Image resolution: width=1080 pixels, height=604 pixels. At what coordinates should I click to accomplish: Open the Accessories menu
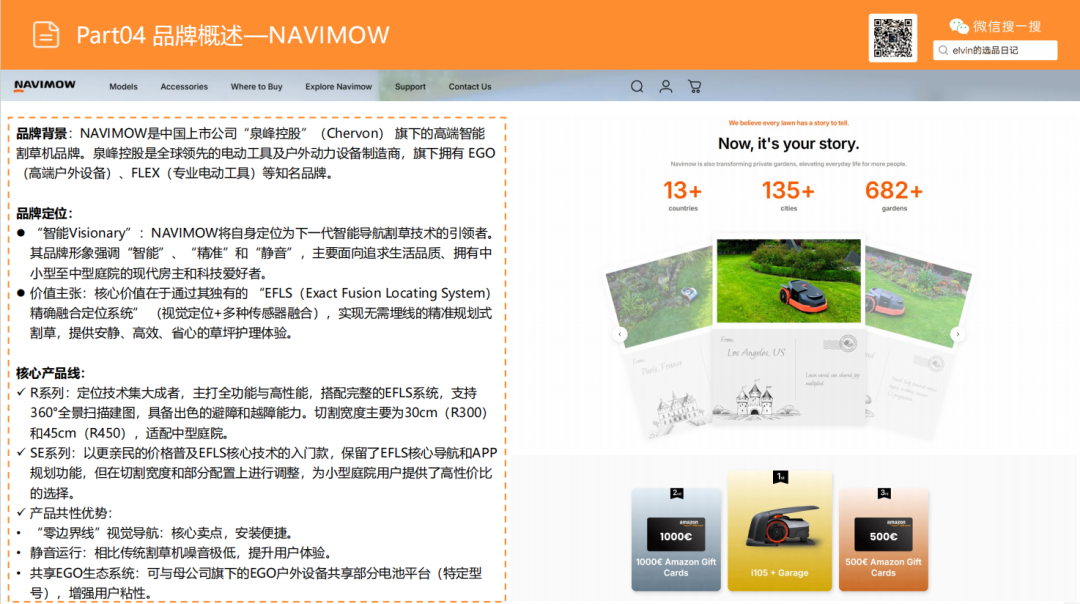click(x=184, y=87)
